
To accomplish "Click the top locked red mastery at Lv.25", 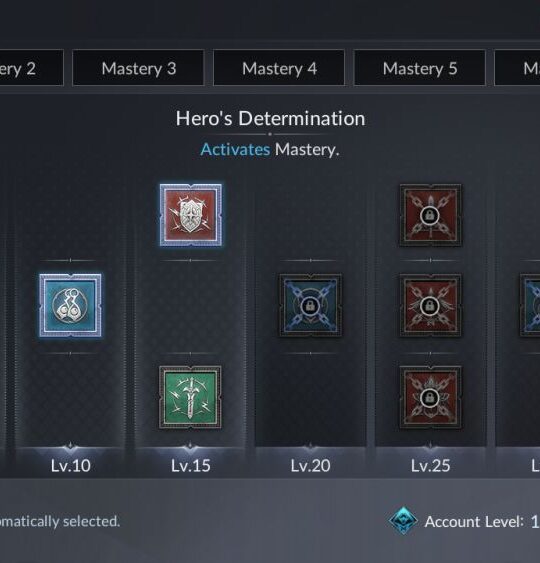I will (x=430, y=215).
